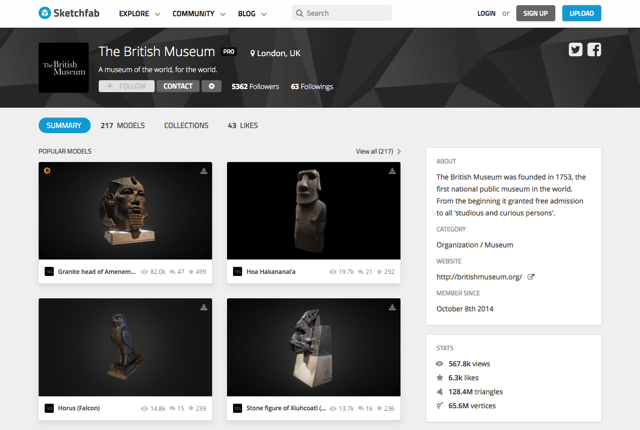Viewport: 640px width, 430px height.
Task: Click the October 8th 2014 member date
Action: tap(465, 309)
